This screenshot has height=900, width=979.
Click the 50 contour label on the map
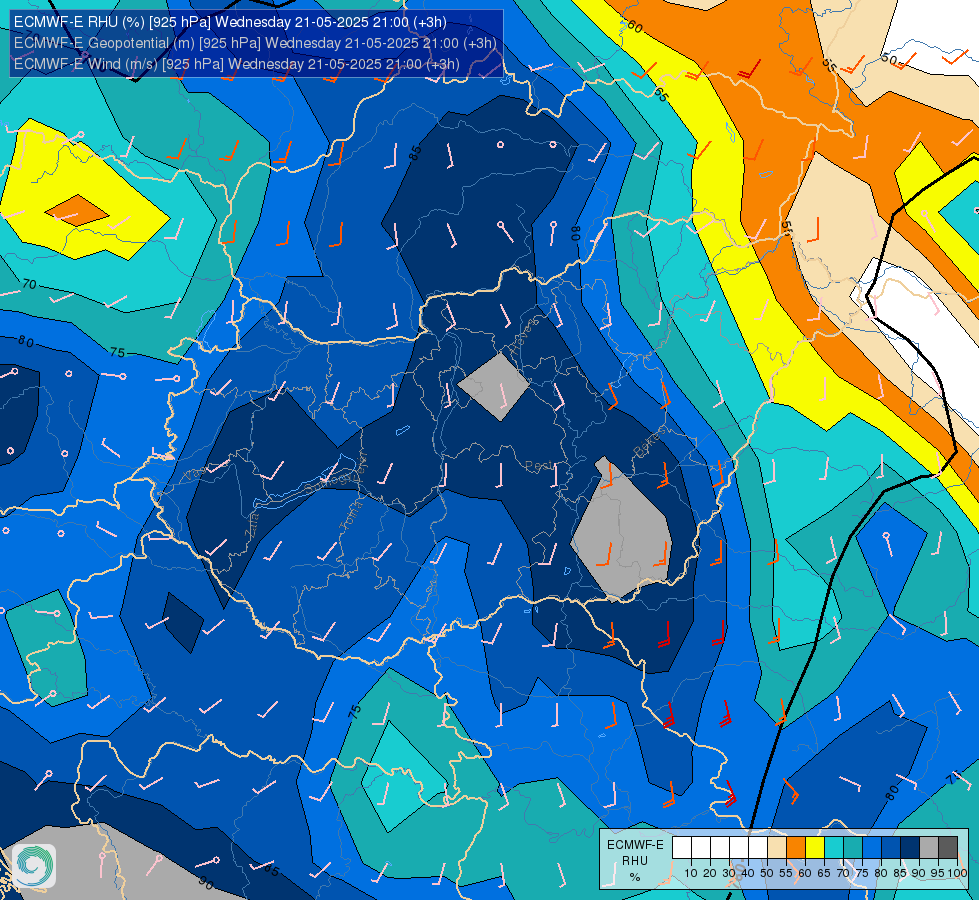tap(889, 59)
